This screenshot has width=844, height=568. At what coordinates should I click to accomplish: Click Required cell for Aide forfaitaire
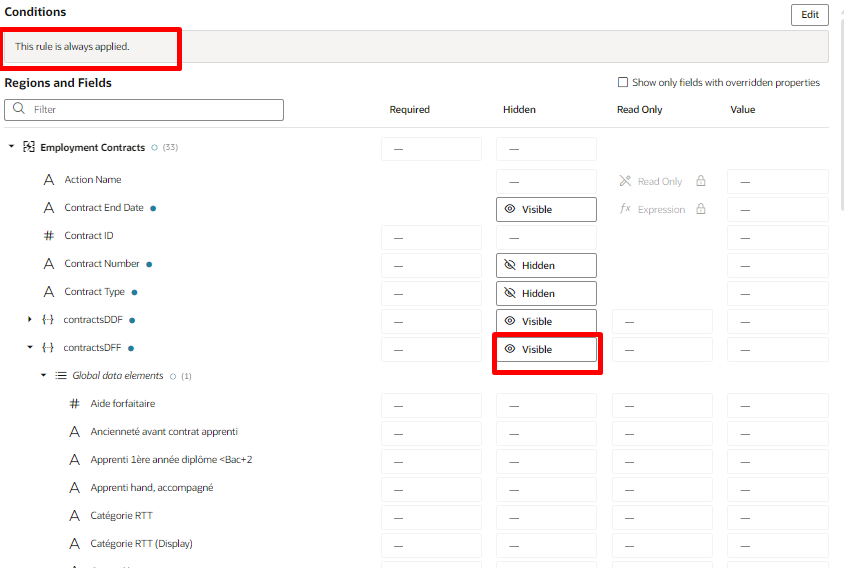[431, 406]
